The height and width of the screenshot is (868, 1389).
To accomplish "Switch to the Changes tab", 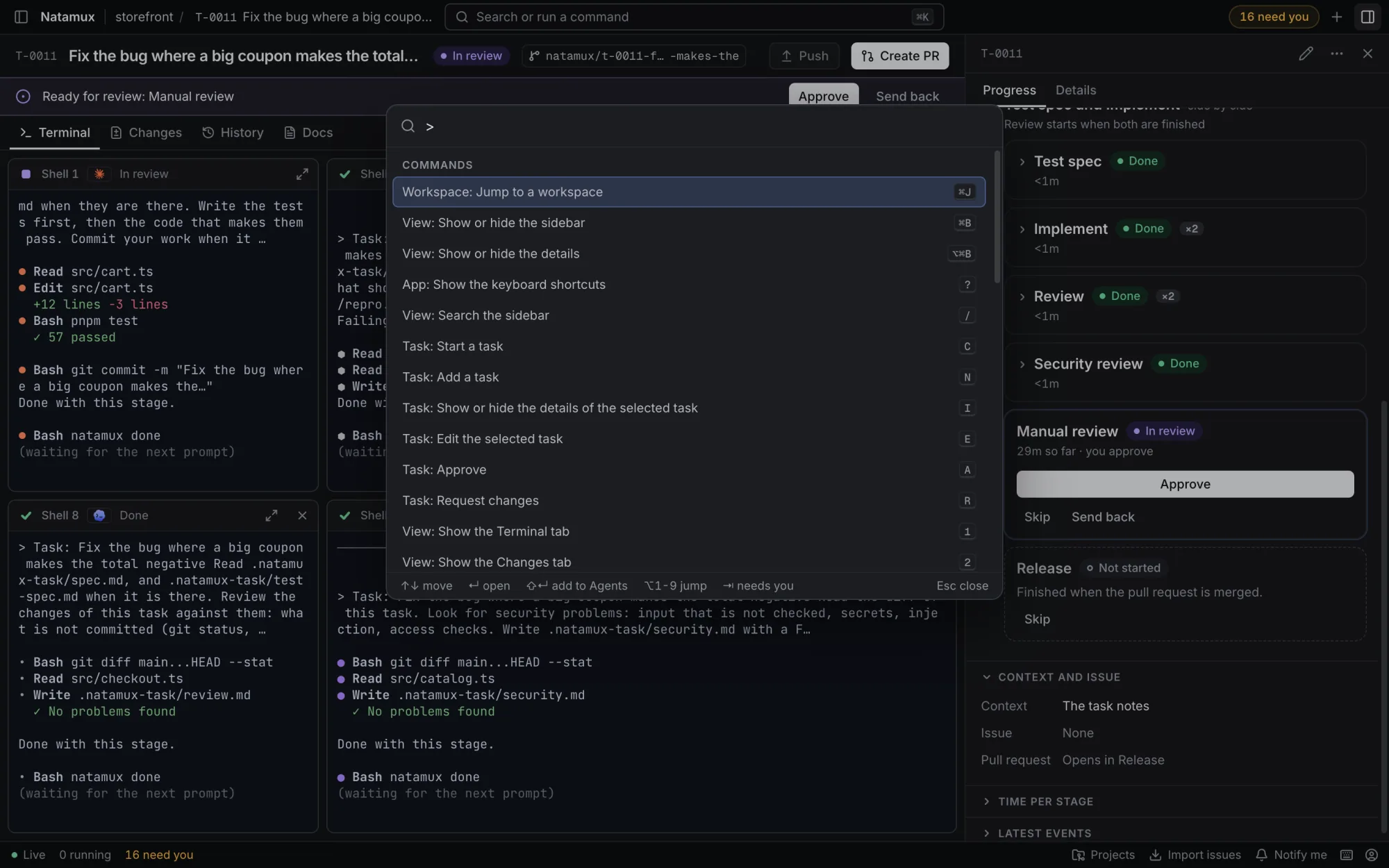I will point(146,133).
